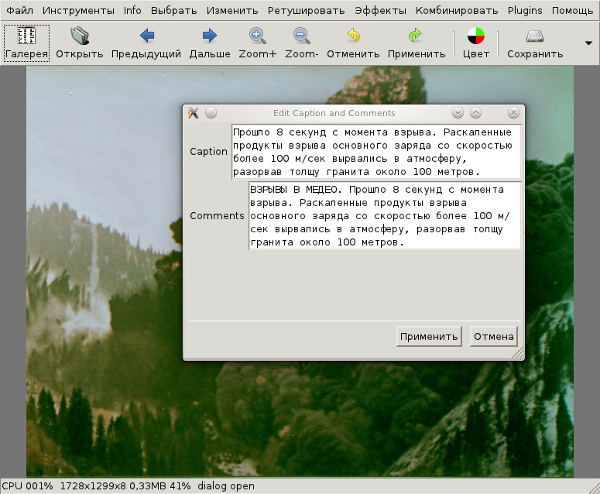Open the Галерея gallery view
The width and height of the screenshot is (600, 494).
(27, 42)
